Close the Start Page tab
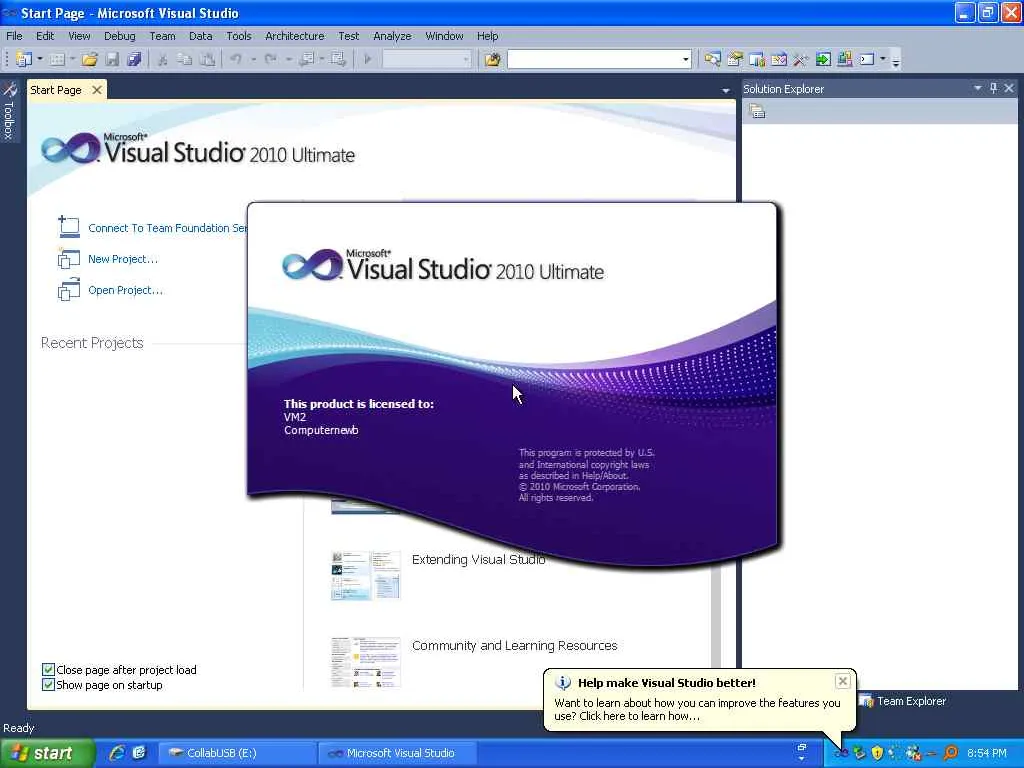1024x768 pixels. (97, 89)
